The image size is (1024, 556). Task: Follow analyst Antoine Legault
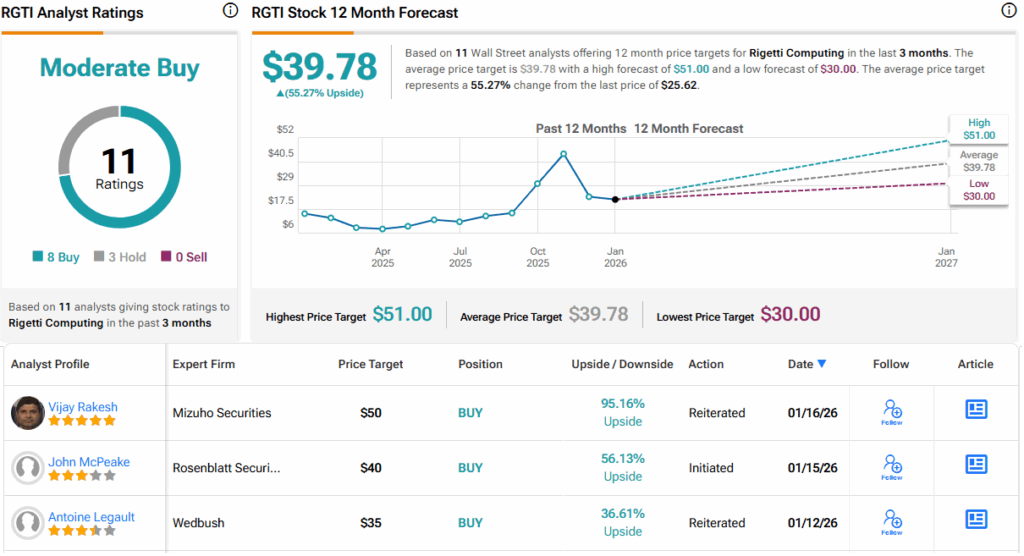point(892,521)
